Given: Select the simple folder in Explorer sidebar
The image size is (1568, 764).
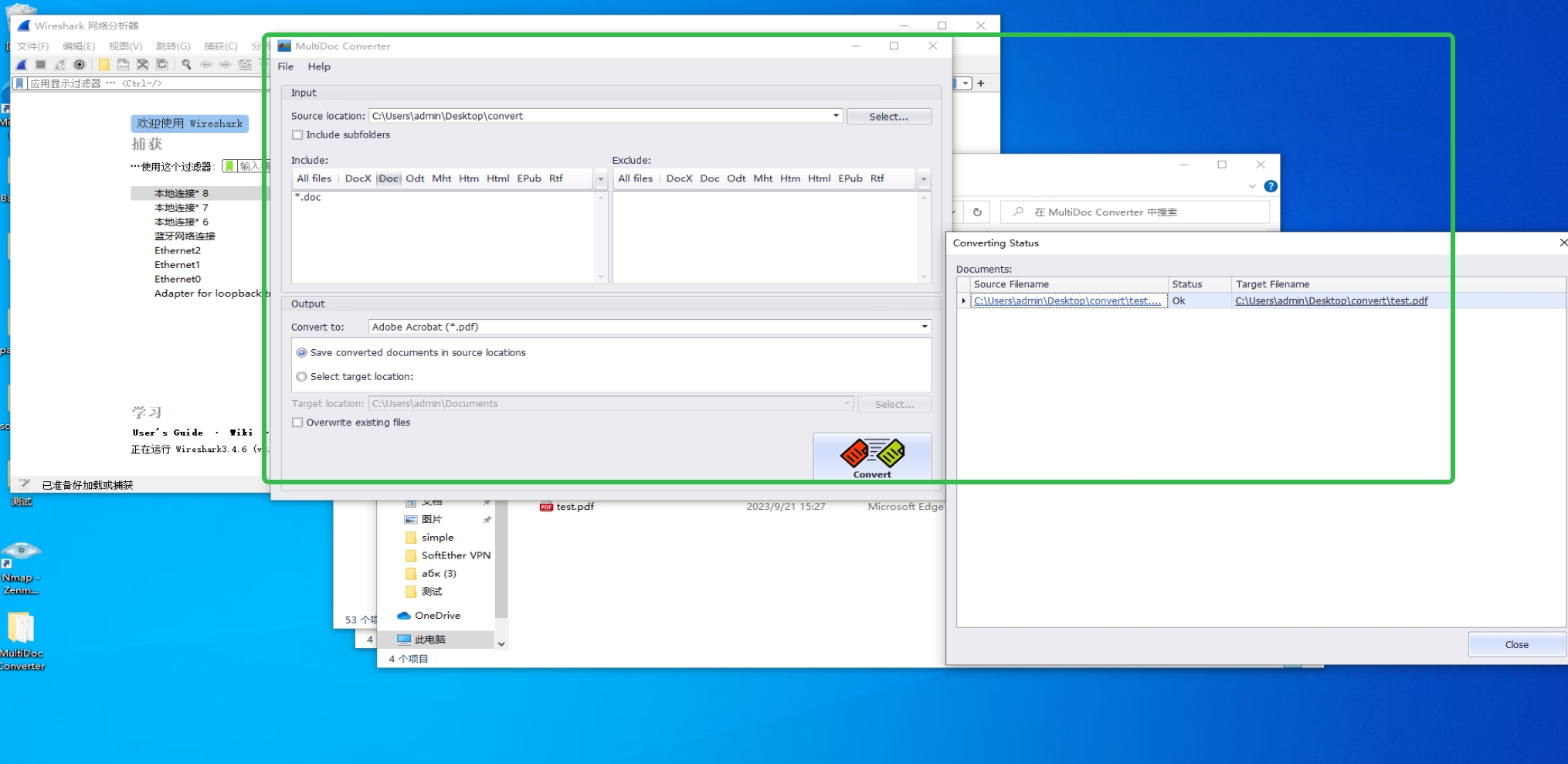Looking at the screenshot, I should (438, 538).
